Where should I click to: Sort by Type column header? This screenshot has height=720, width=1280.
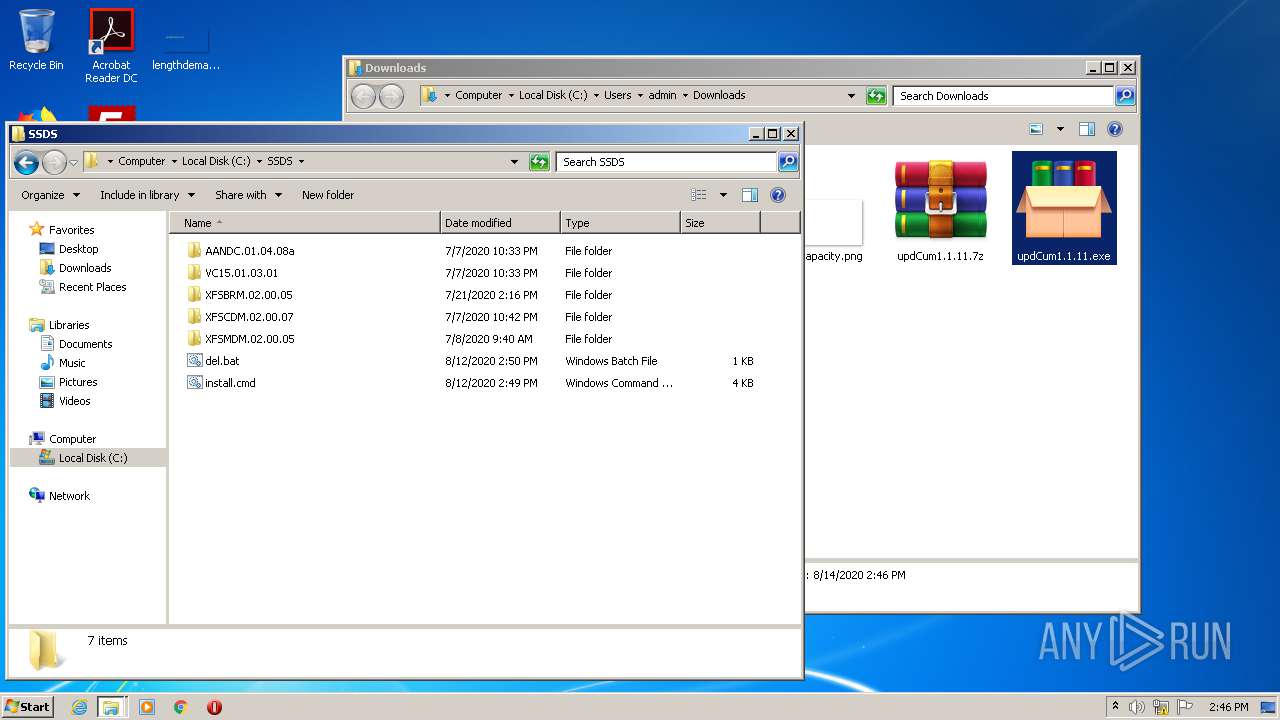coord(620,223)
